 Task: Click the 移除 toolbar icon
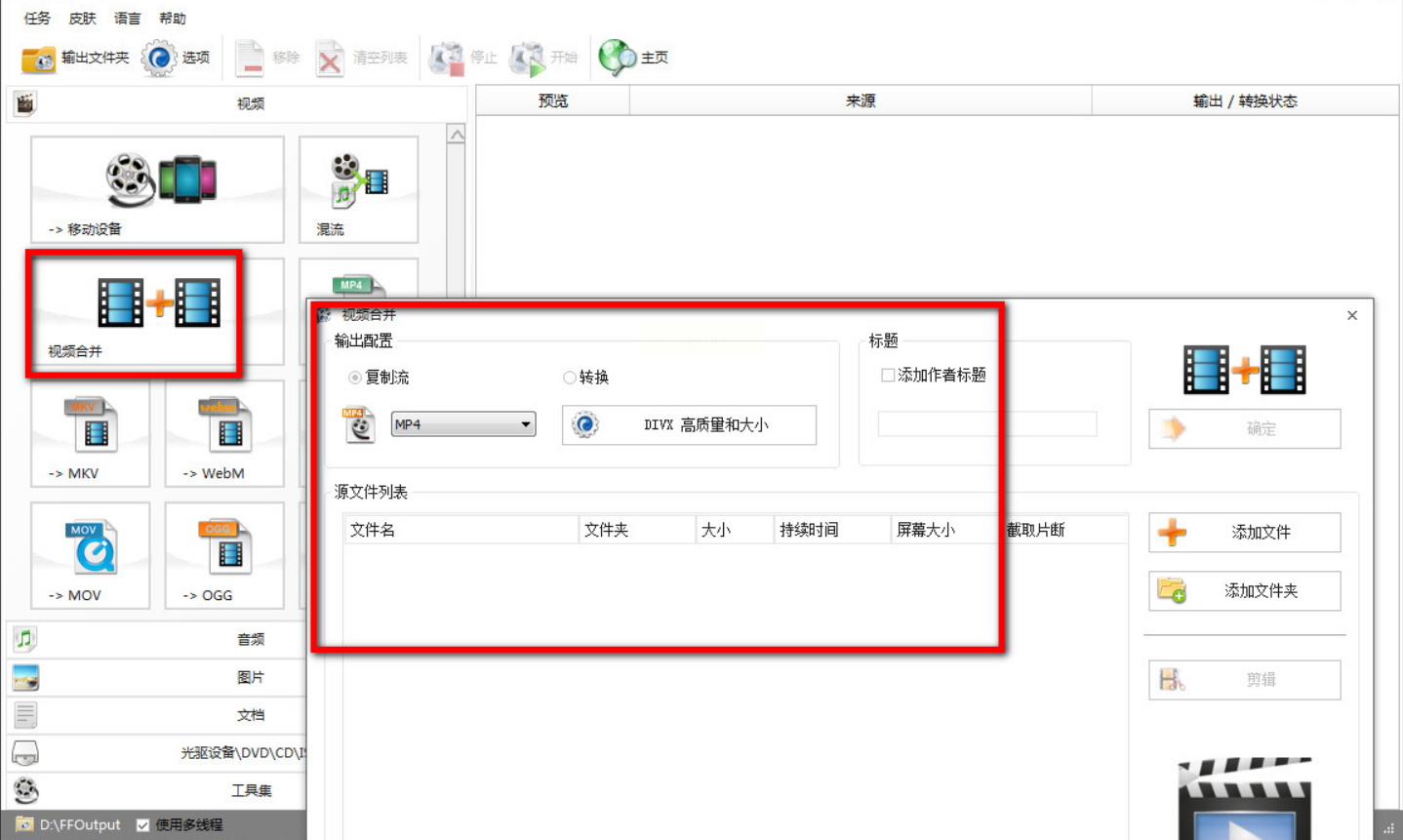[249, 59]
